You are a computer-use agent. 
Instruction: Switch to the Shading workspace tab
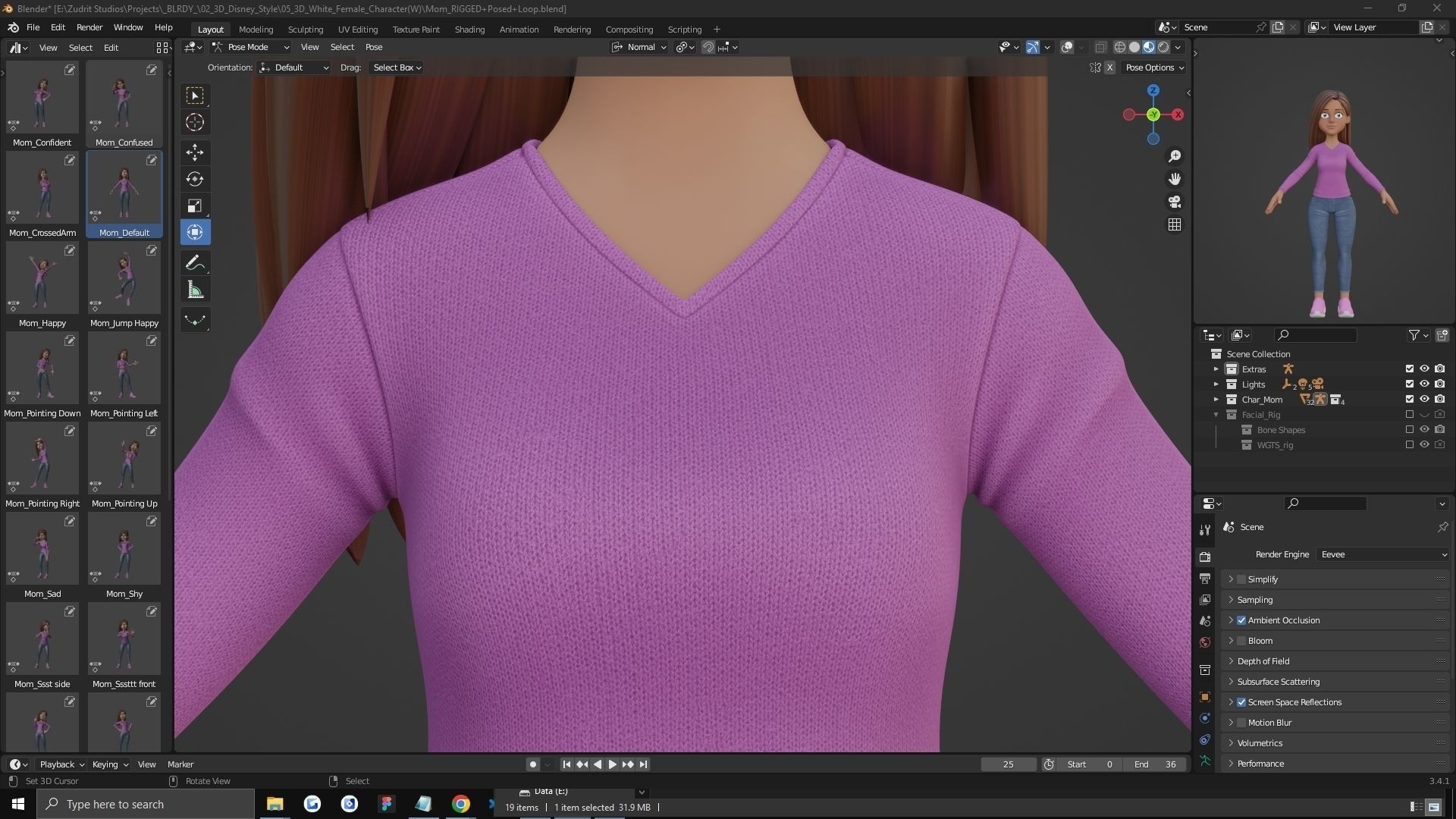(x=469, y=30)
